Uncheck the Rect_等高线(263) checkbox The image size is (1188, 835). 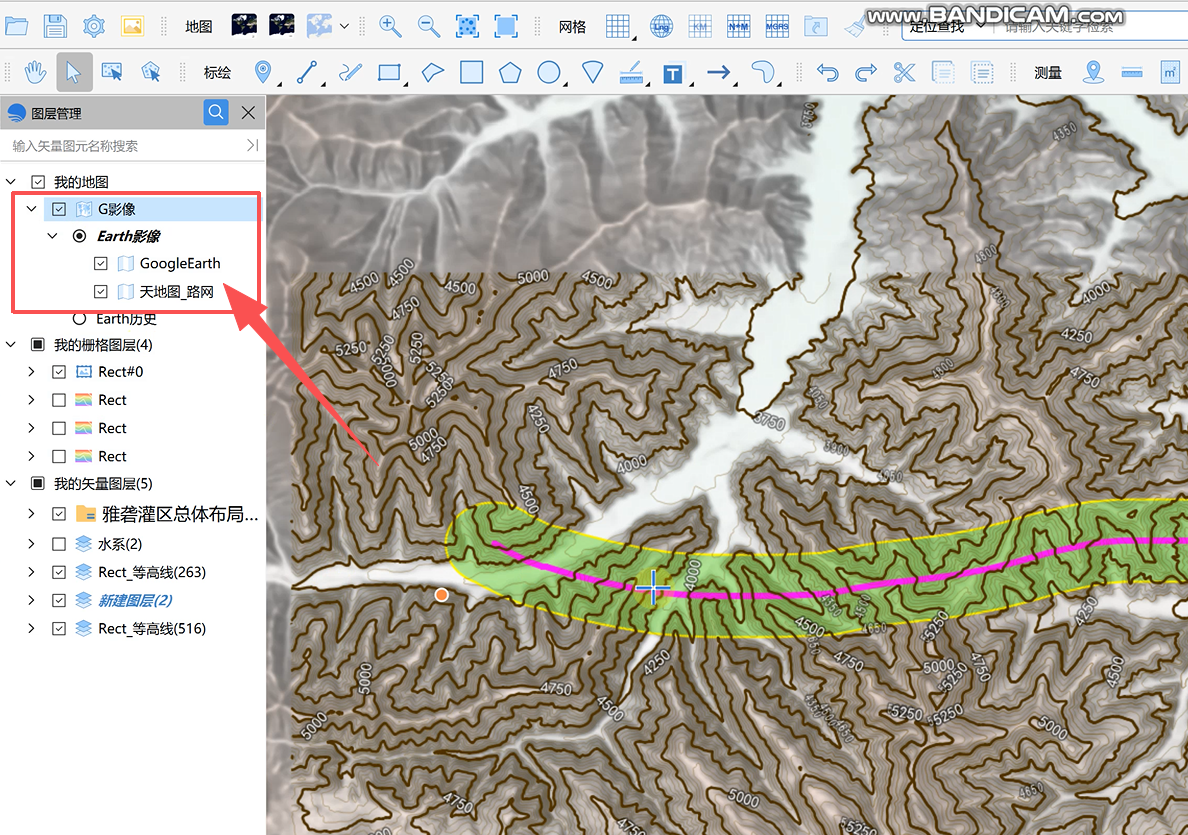[59, 572]
